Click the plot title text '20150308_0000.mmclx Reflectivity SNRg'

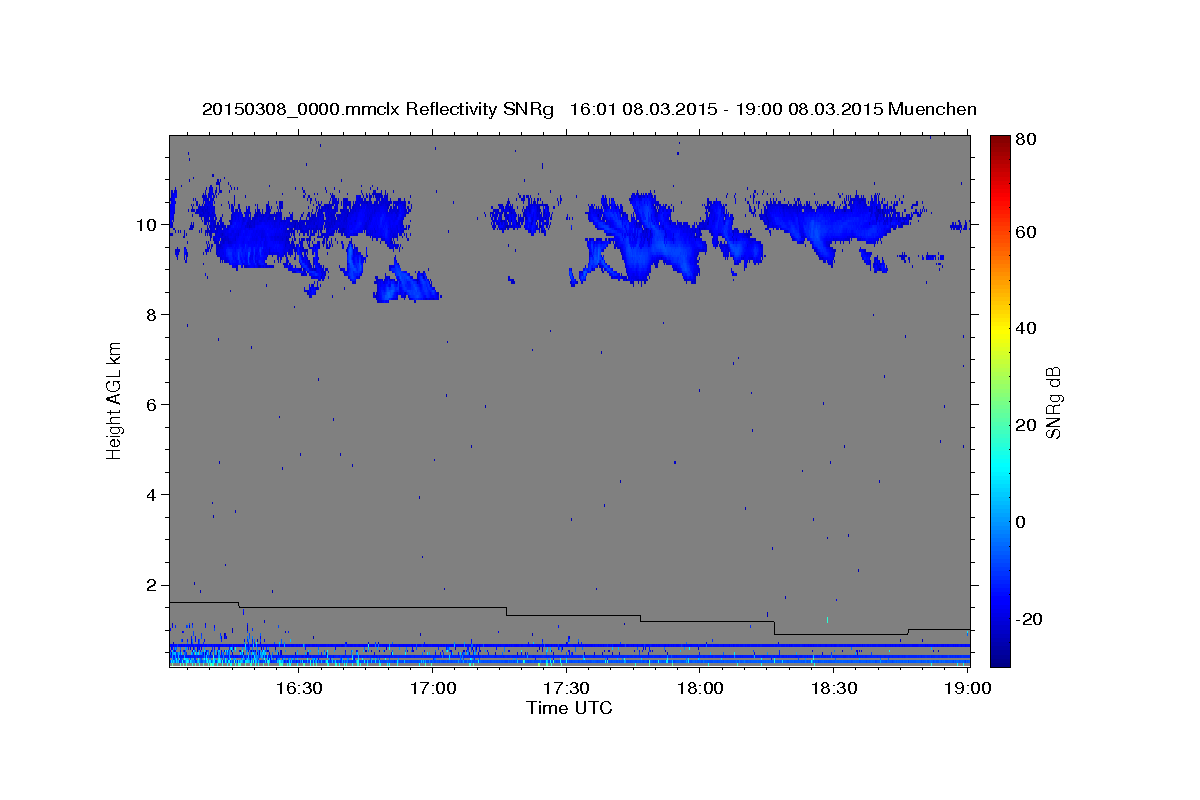377,109
